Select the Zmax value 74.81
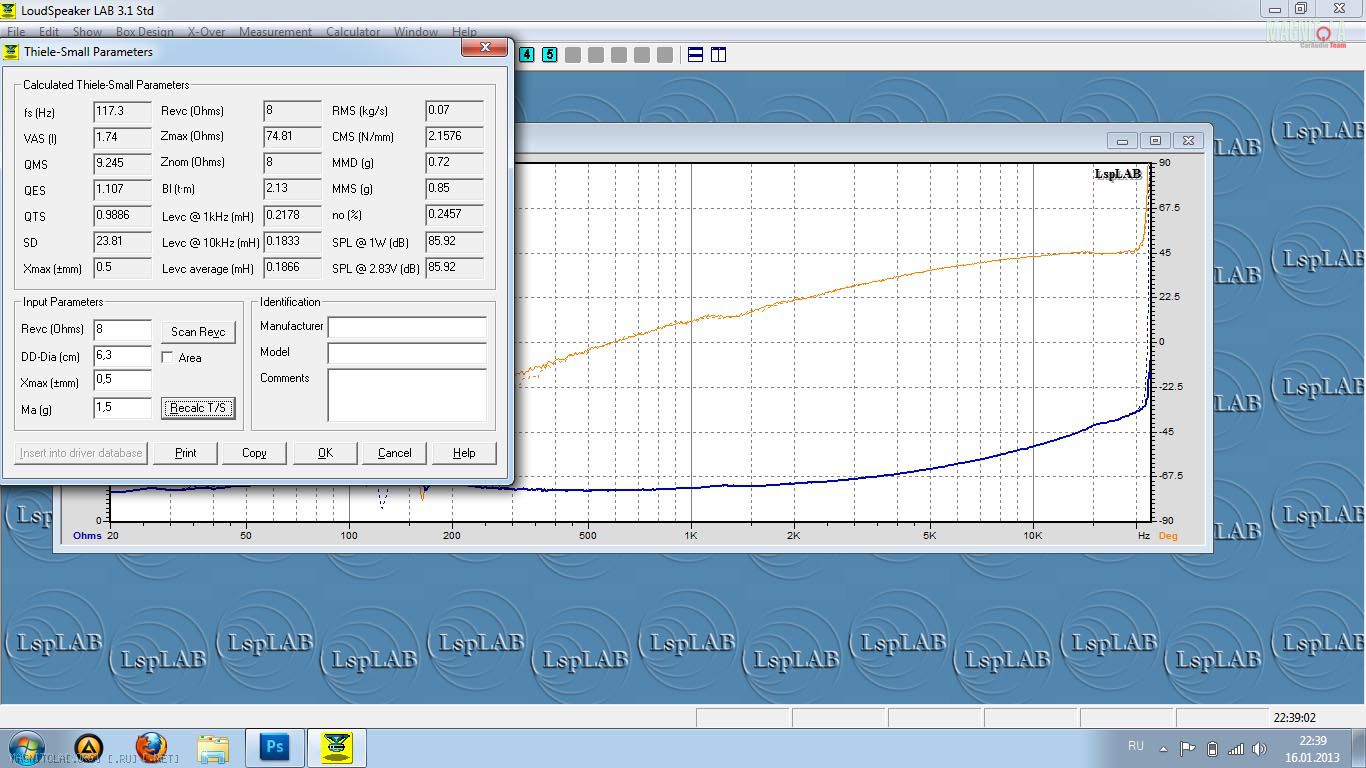 (x=292, y=137)
